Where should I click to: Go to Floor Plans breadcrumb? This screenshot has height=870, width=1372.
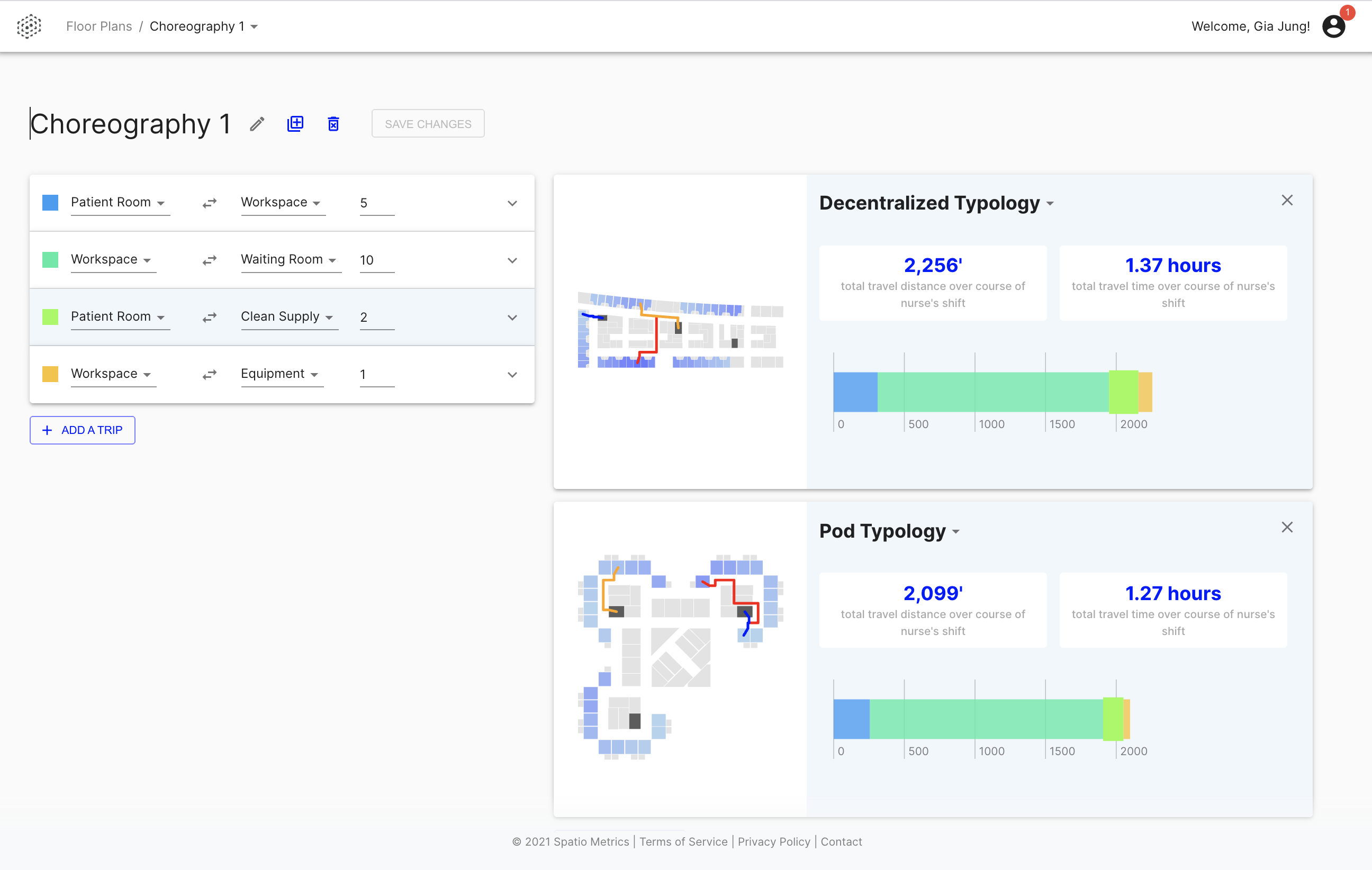[99, 26]
